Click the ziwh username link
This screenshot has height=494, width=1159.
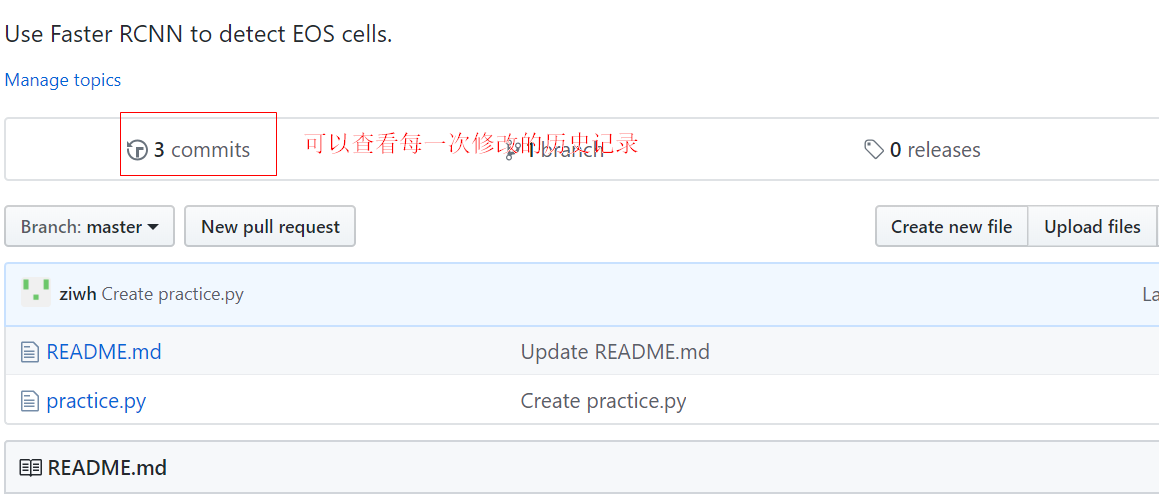pyautogui.click(x=78, y=294)
